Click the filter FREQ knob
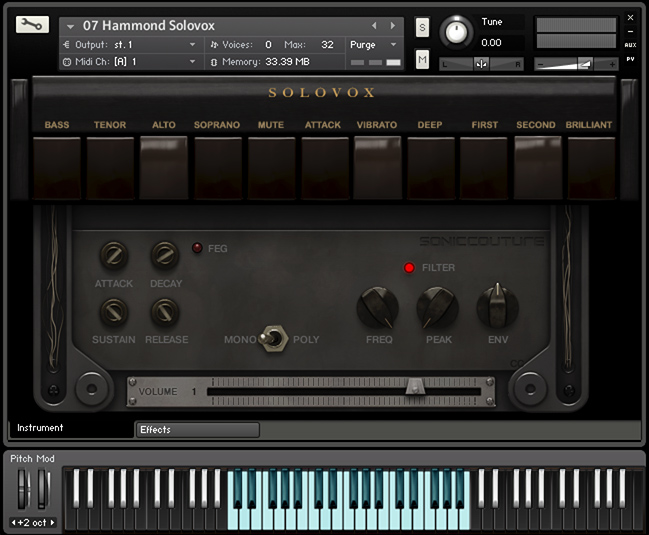Screen dimensions: 649x535 click(377, 308)
